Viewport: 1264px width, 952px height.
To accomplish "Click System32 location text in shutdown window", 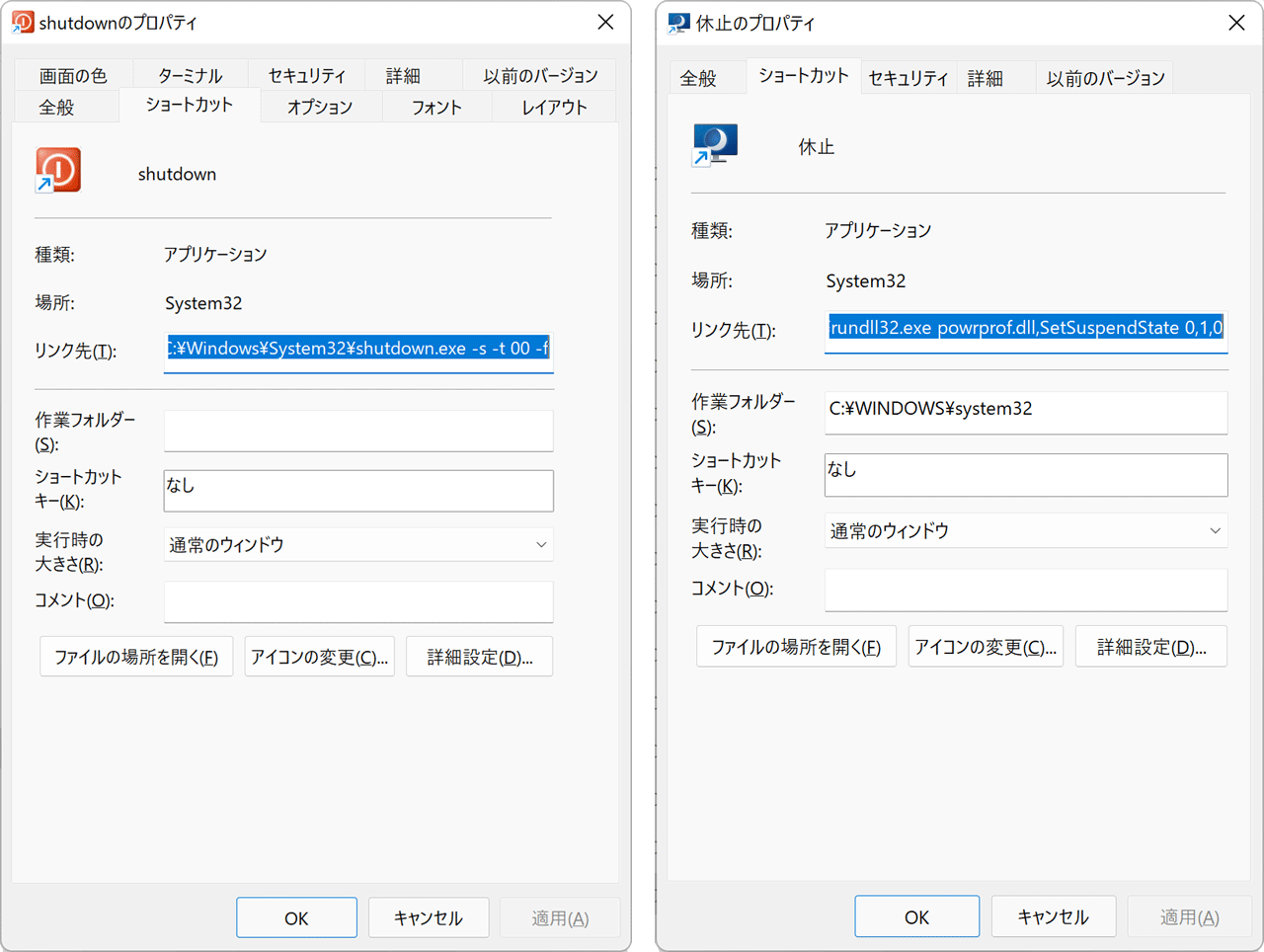I will [203, 303].
